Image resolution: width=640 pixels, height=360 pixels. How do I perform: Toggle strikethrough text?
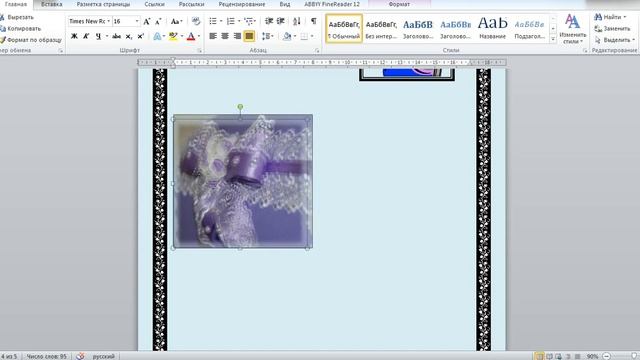click(116, 36)
